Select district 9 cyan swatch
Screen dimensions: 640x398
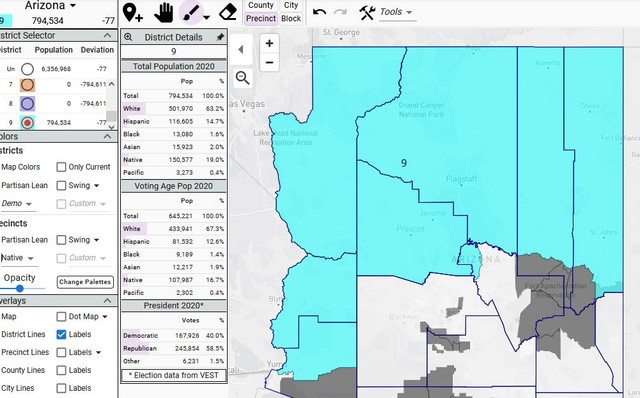(27, 122)
